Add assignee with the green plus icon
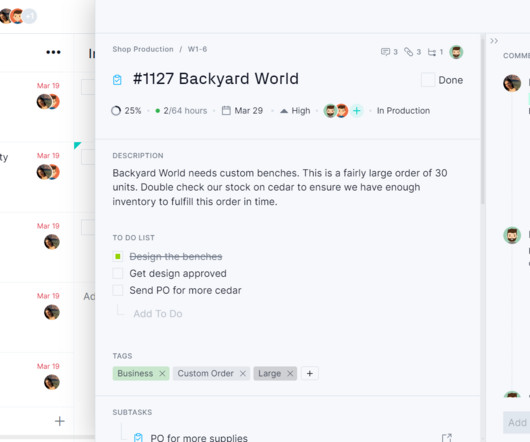Screen dimensions: 530x442 point(356,110)
